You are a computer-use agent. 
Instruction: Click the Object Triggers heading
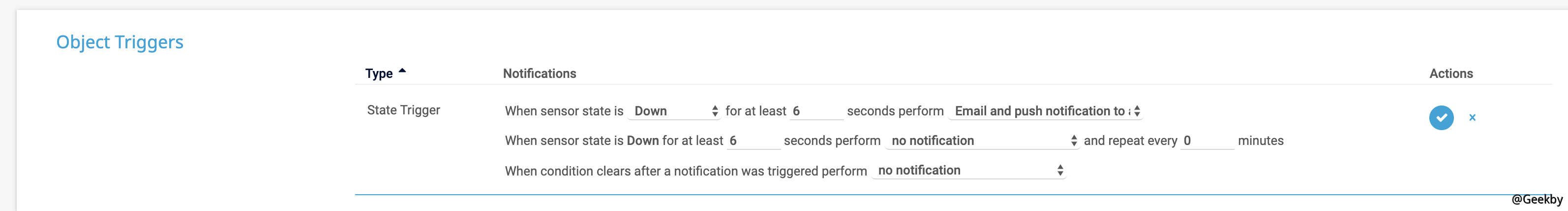[120, 42]
